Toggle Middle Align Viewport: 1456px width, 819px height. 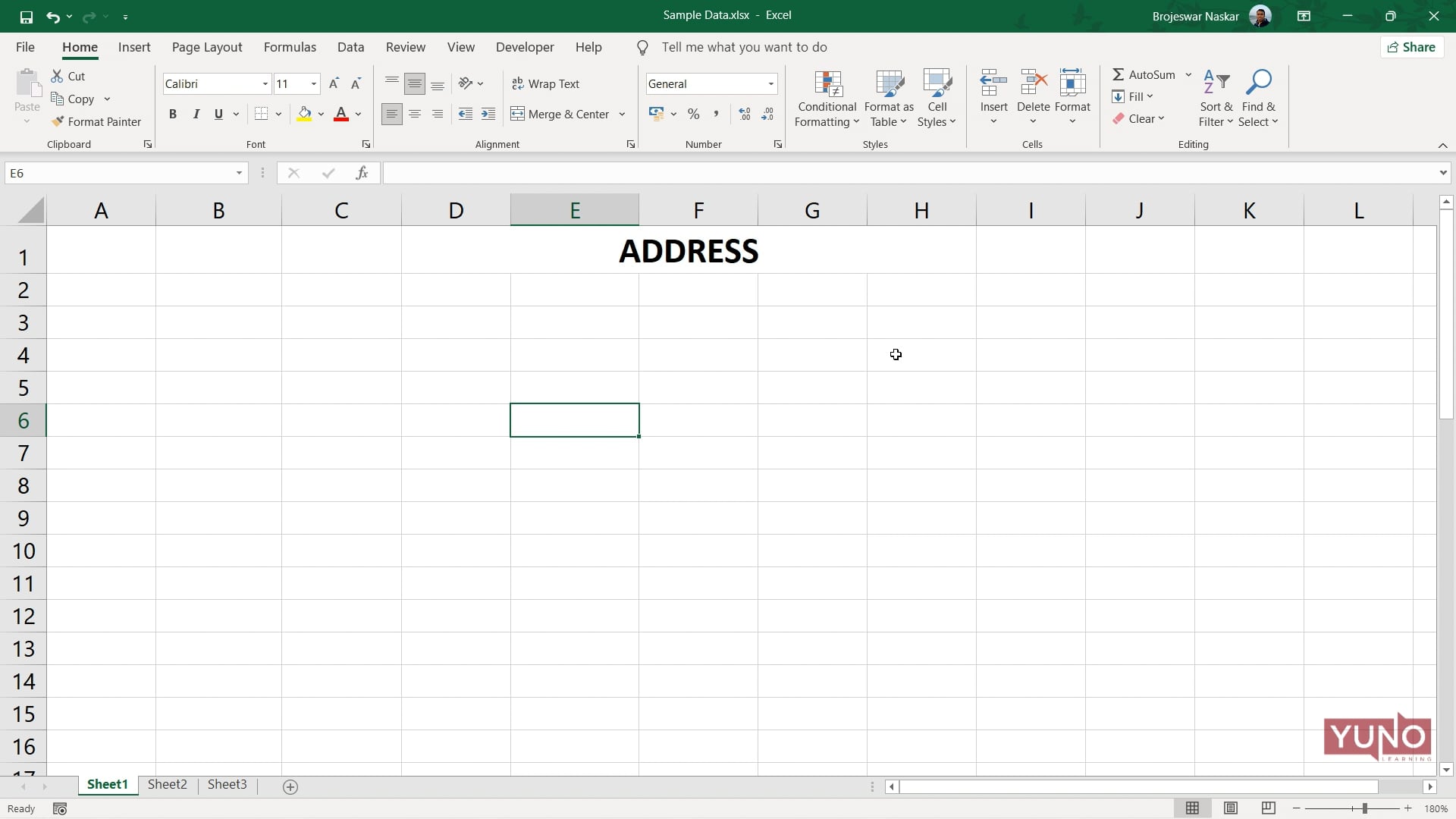(x=414, y=83)
